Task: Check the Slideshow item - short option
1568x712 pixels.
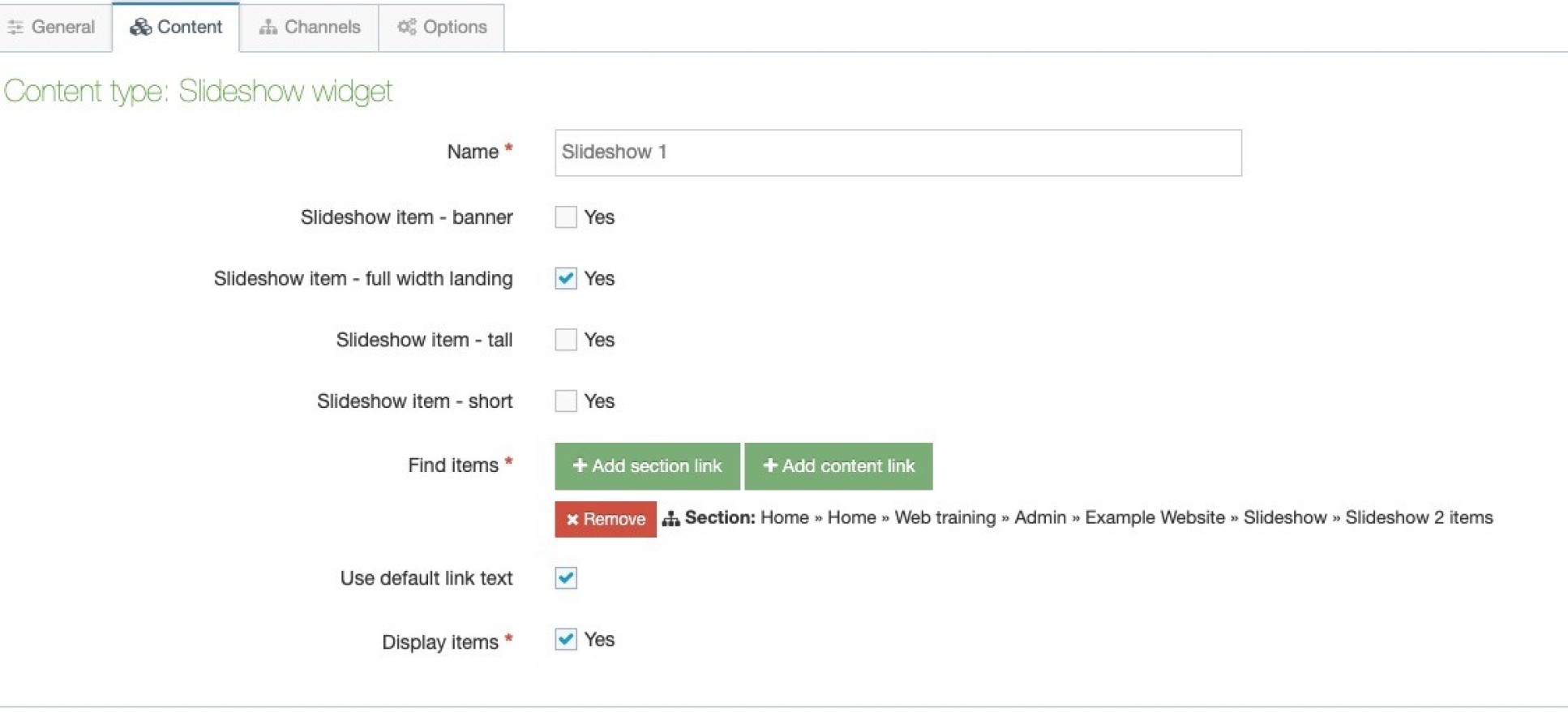Action: tap(565, 401)
